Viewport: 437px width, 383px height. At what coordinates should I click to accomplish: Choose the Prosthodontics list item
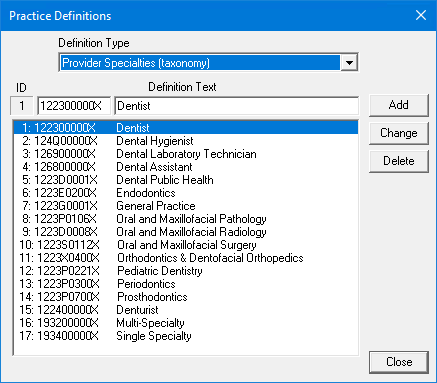(186, 297)
